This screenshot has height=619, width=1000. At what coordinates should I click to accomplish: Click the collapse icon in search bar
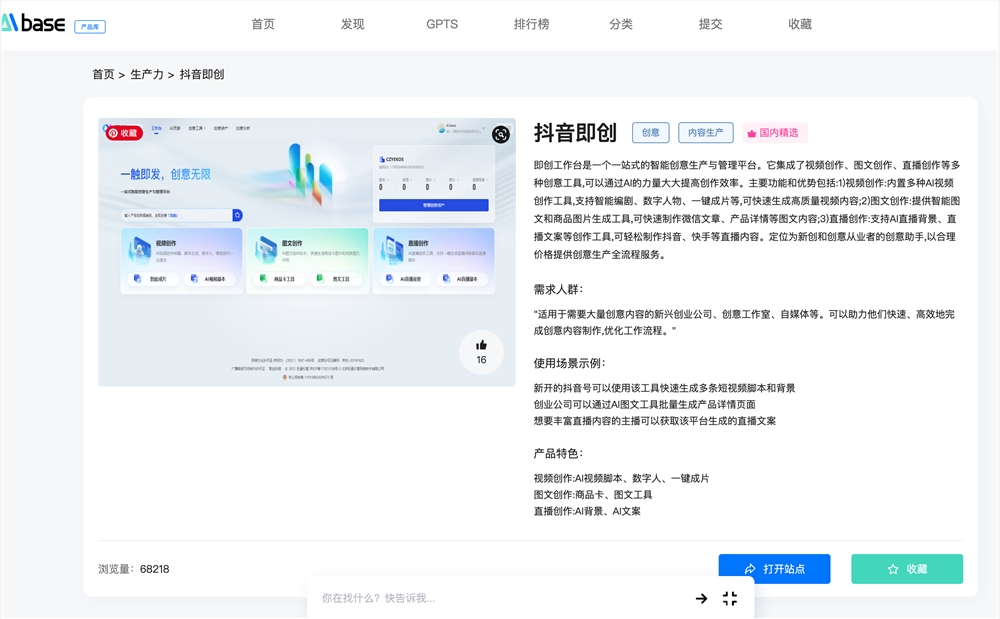pyautogui.click(x=730, y=598)
